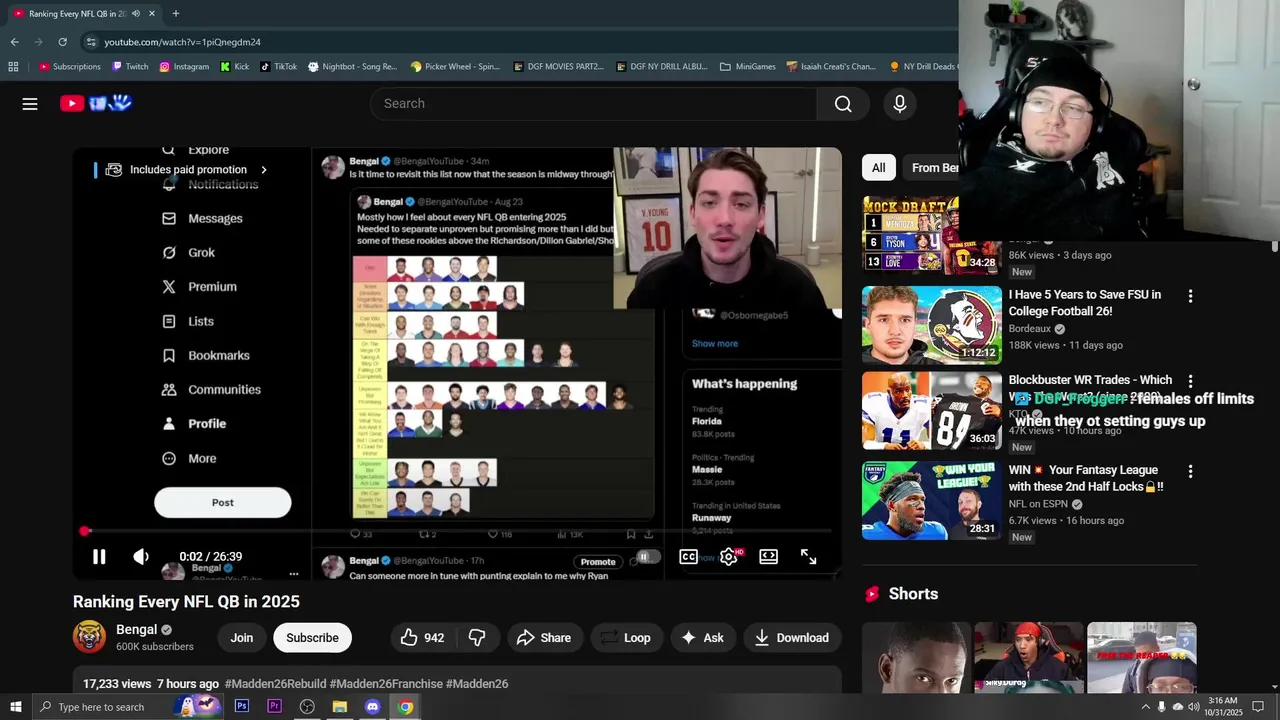Join the Bengal channel membership
This screenshot has width=1280, height=720.
click(x=242, y=638)
